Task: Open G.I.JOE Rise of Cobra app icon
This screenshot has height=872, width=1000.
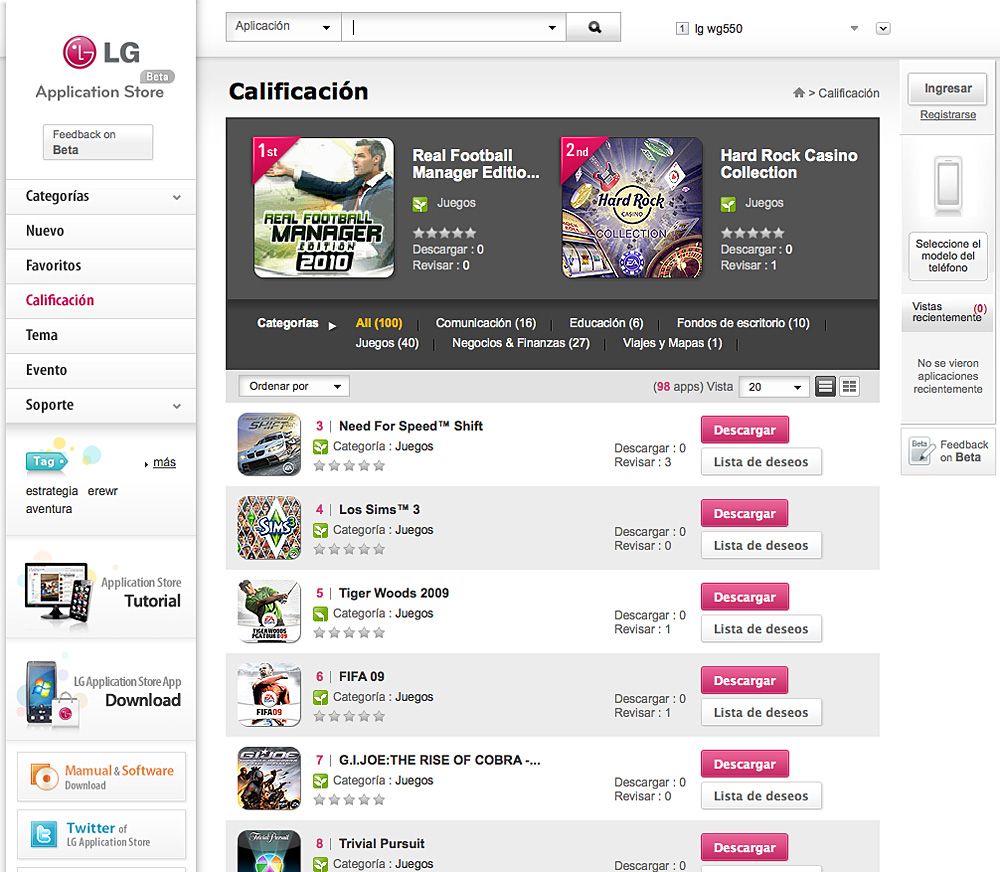Action: click(269, 778)
